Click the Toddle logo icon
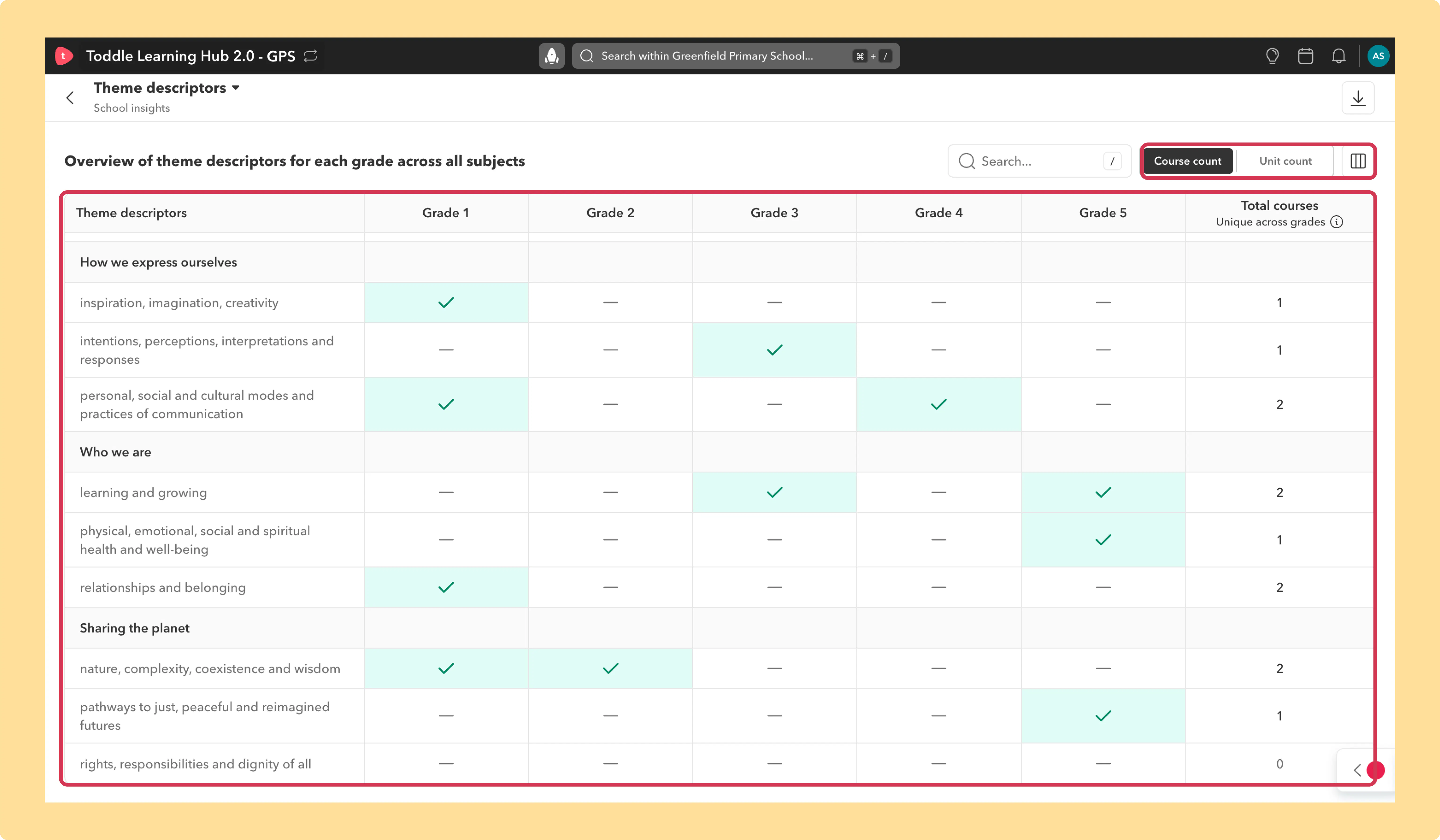This screenshot has width=1440, height=840. coord(64,56)
